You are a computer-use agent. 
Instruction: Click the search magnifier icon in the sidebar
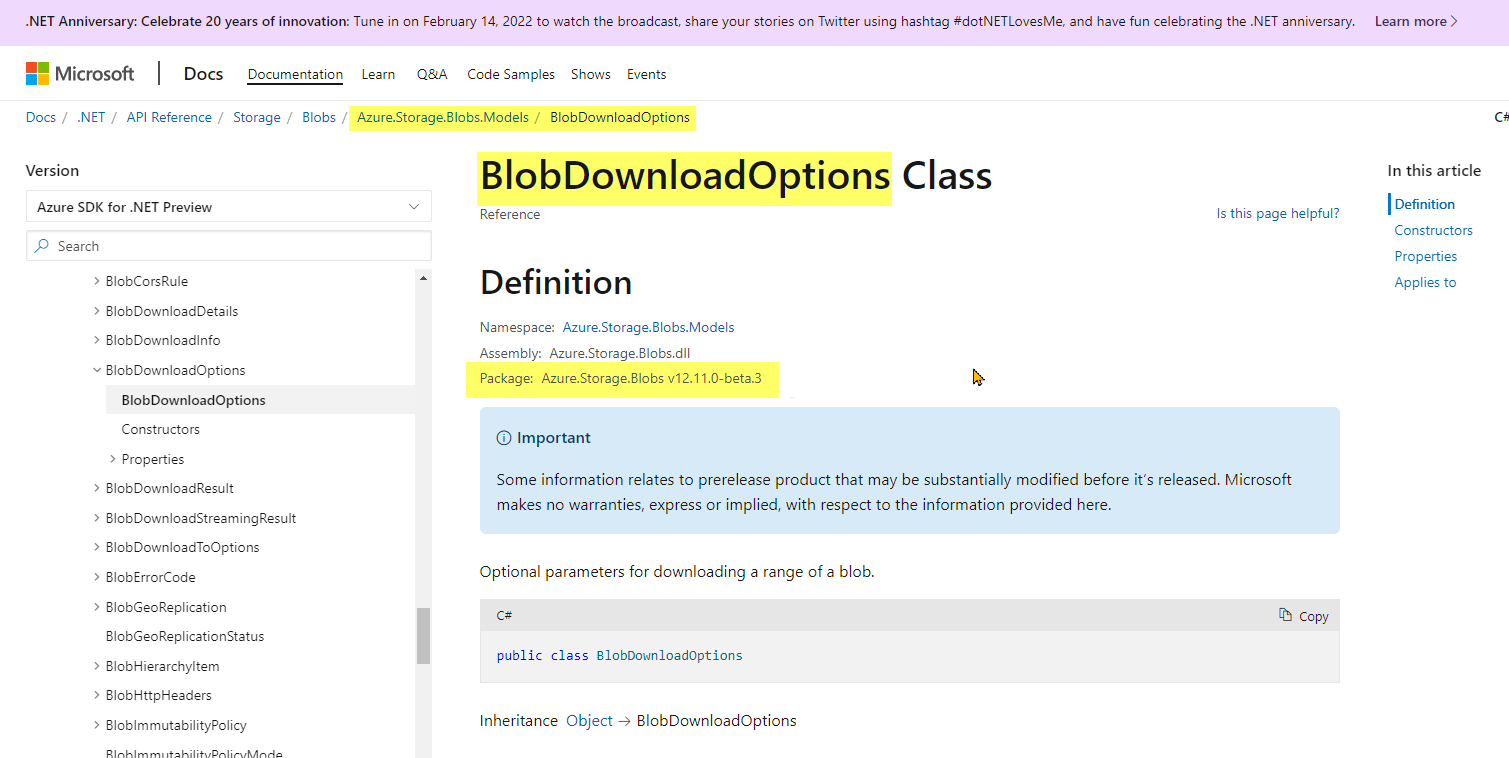[41, 245]
